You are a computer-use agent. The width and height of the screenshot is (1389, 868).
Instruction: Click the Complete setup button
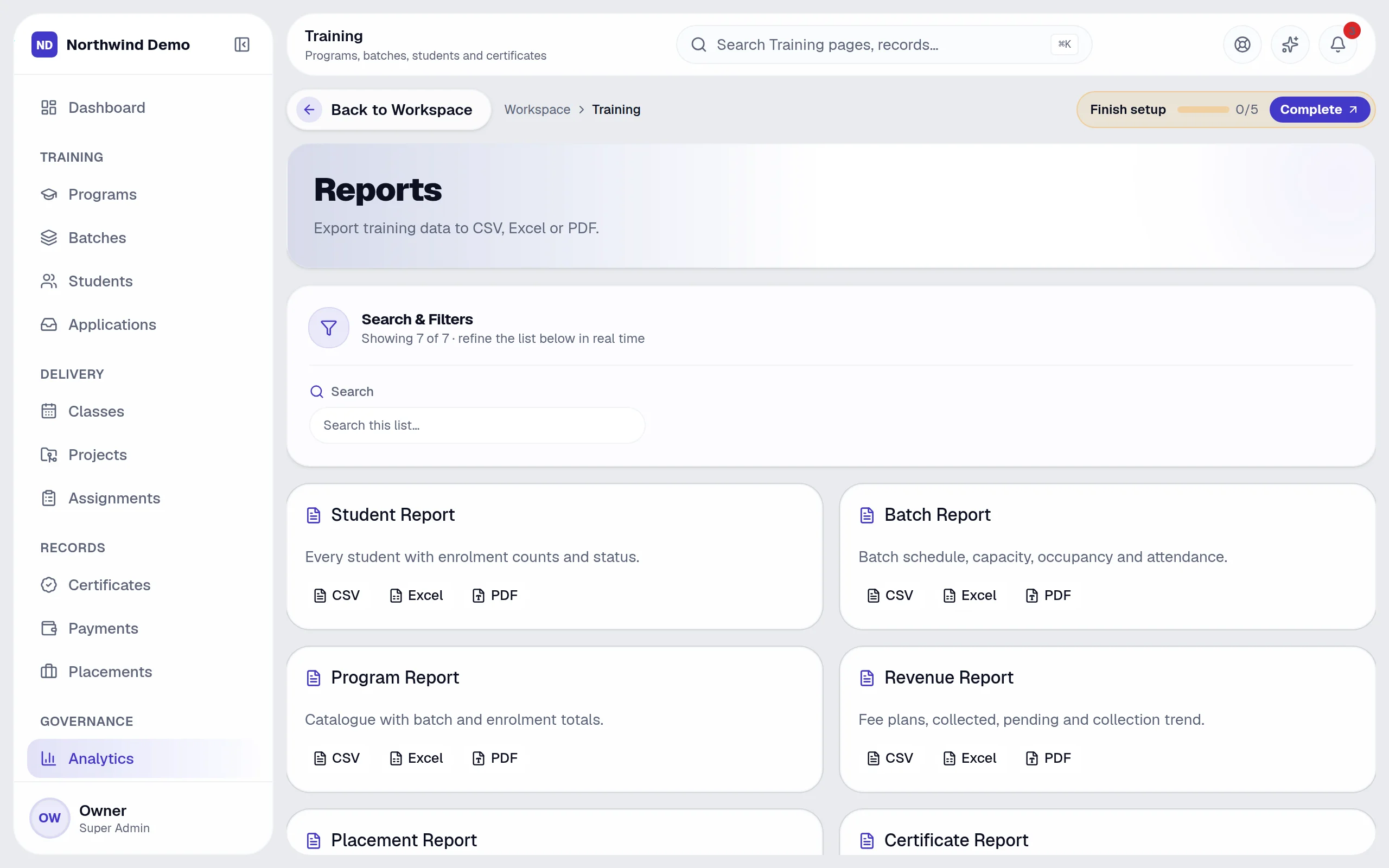click(x=1318, y=110)
